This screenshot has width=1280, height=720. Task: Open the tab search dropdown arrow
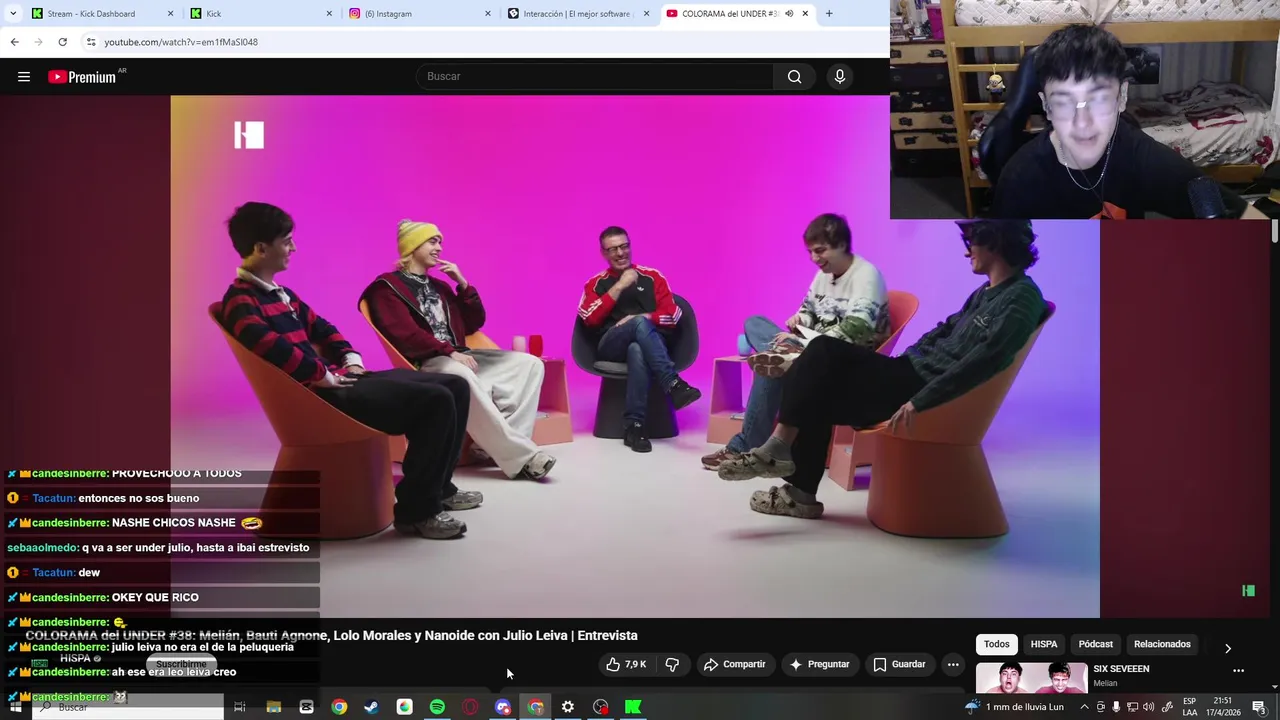tap(14, 14)
